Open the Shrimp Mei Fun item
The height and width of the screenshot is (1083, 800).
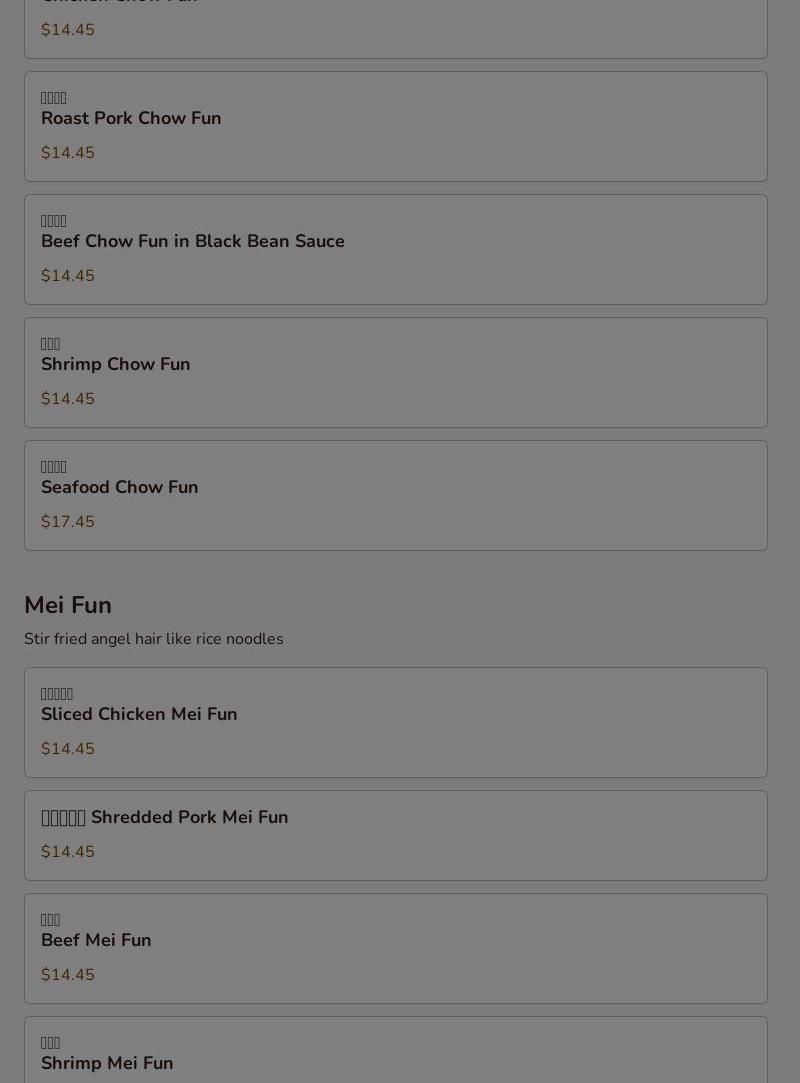[396, 1050]
